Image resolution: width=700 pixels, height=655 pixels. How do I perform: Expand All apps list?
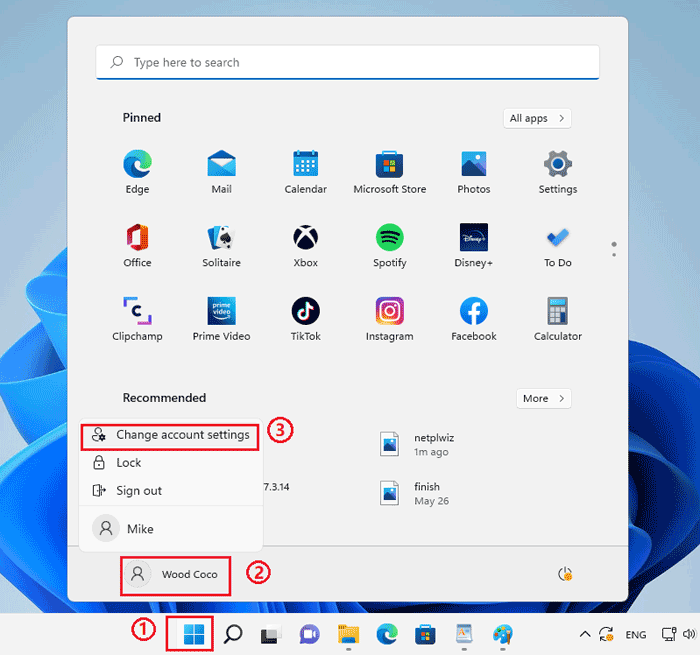(x=537, y=118)
